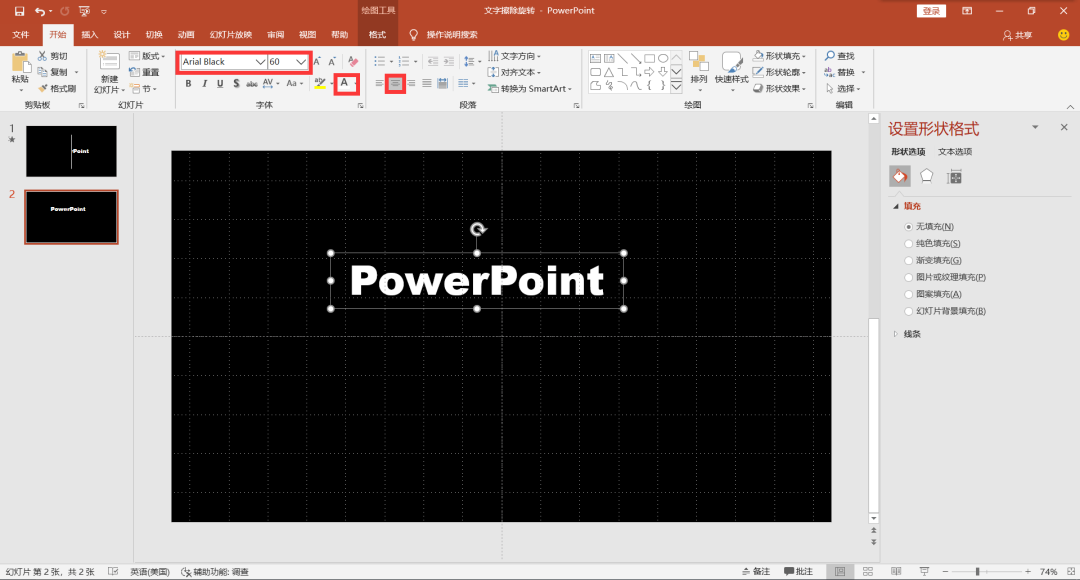
Task: Open the Arial Black font name dropdown
Action: pyautogui.click(x=260, y=62)
